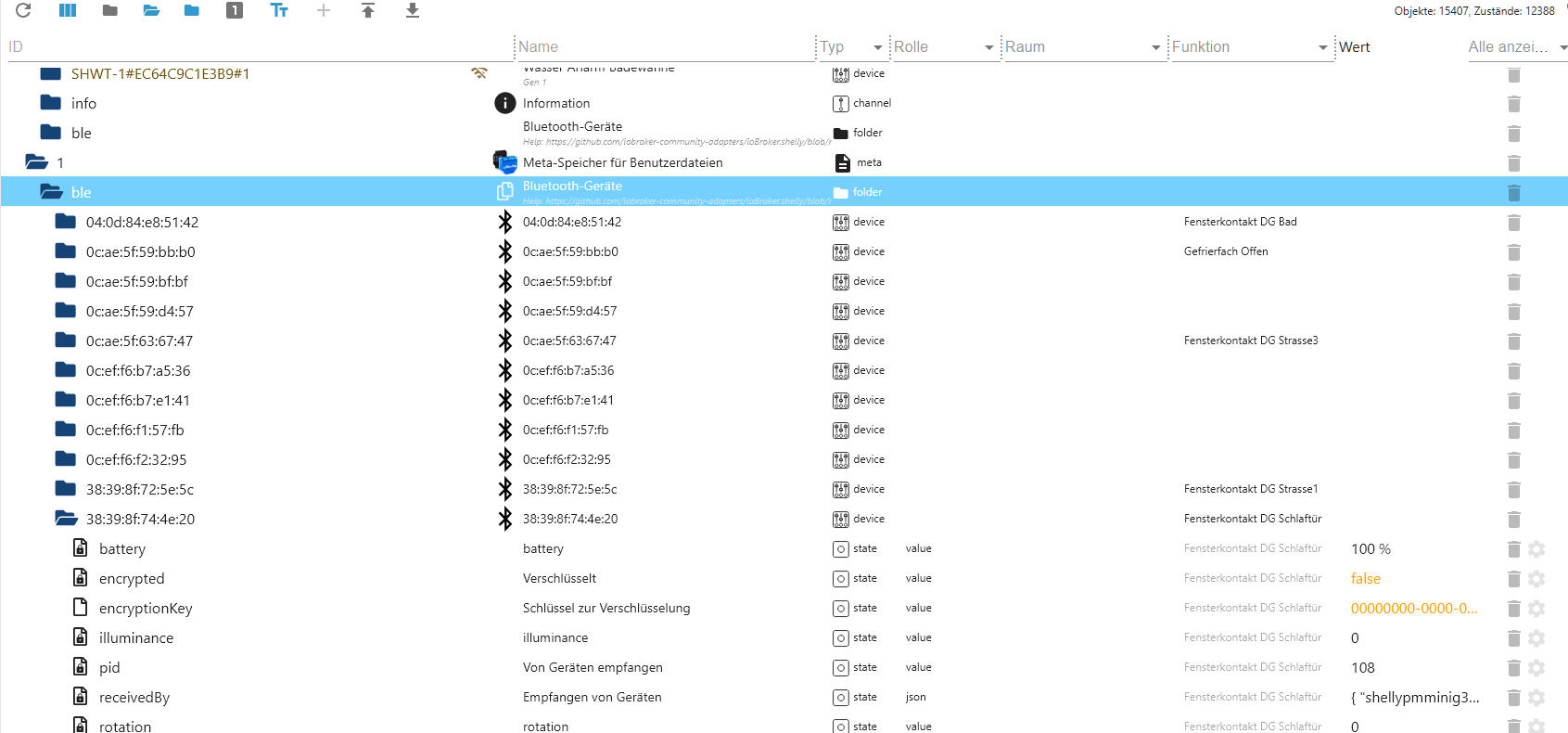Screen dimensions: 1568x733
Task: Open the Typ filter dropdown
Action: (877, 47)
